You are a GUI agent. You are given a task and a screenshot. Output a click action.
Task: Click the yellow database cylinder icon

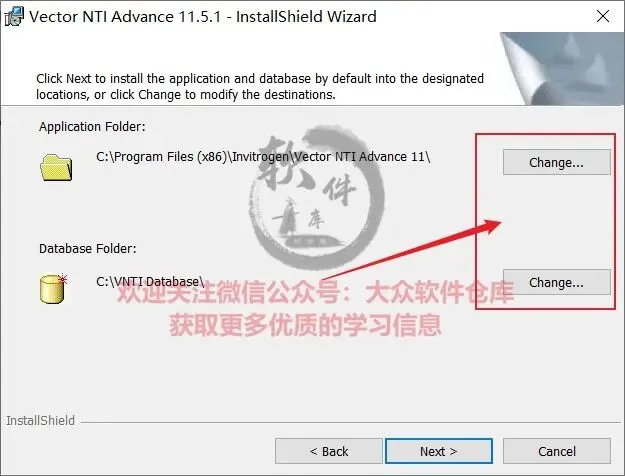[53, 288]
